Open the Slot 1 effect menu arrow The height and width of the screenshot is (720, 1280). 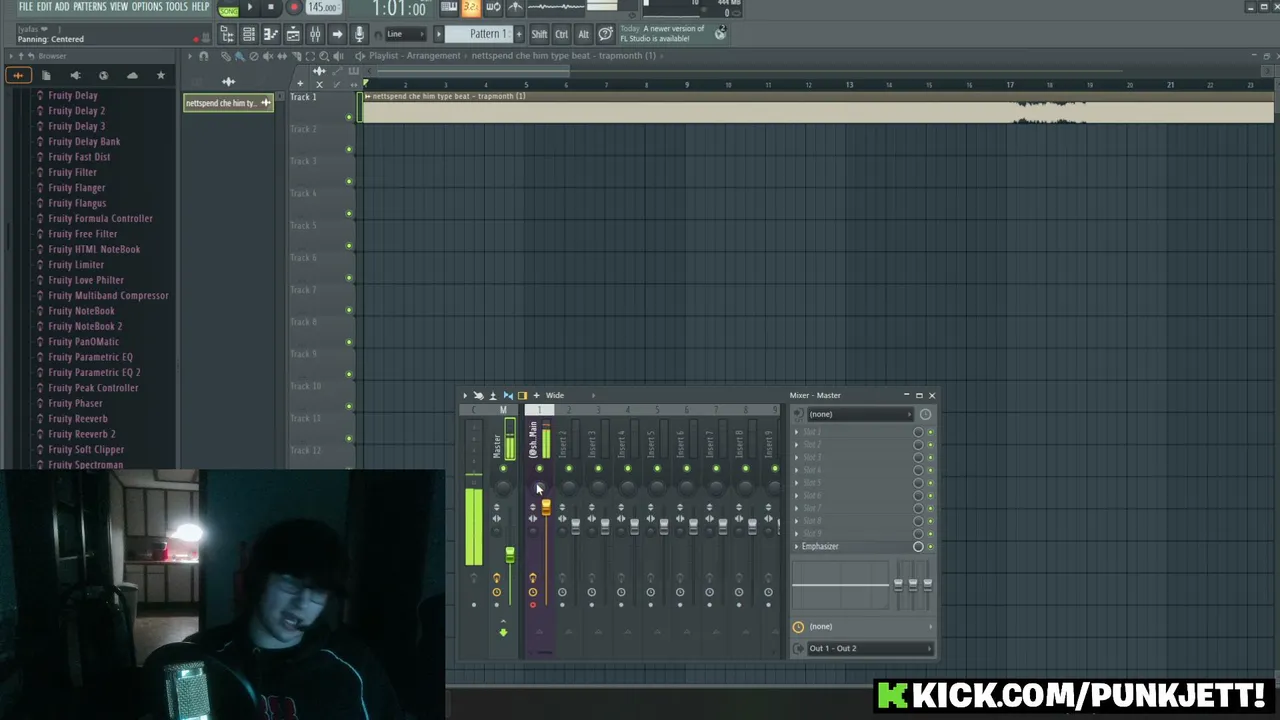797,432
